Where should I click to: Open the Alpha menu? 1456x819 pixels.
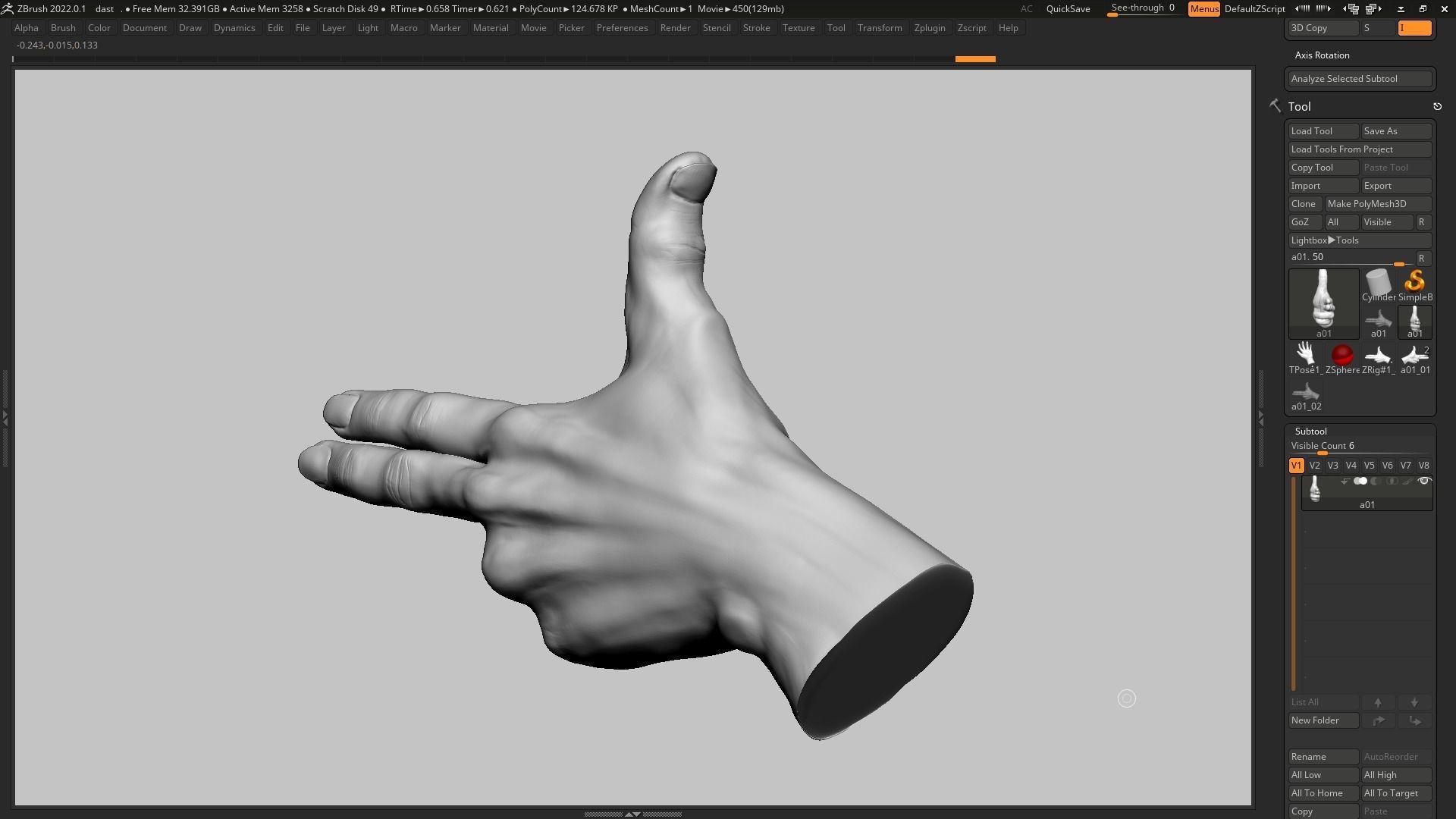tap(27, 28)
